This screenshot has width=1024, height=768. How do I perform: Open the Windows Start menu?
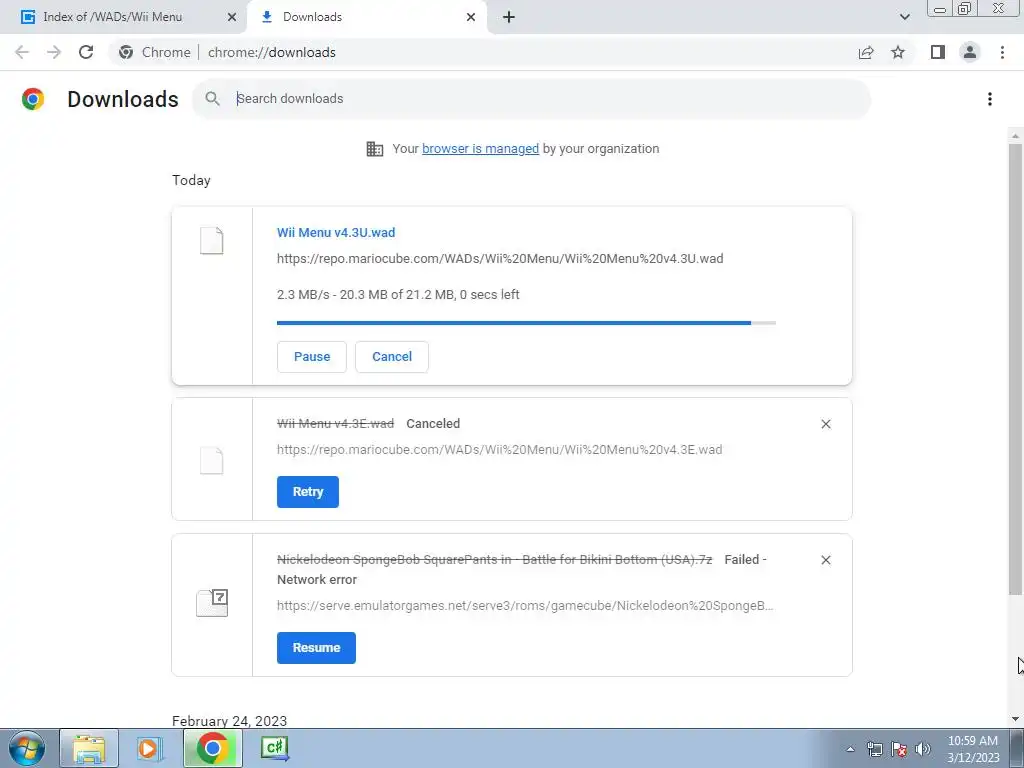(x=26, y=748)
